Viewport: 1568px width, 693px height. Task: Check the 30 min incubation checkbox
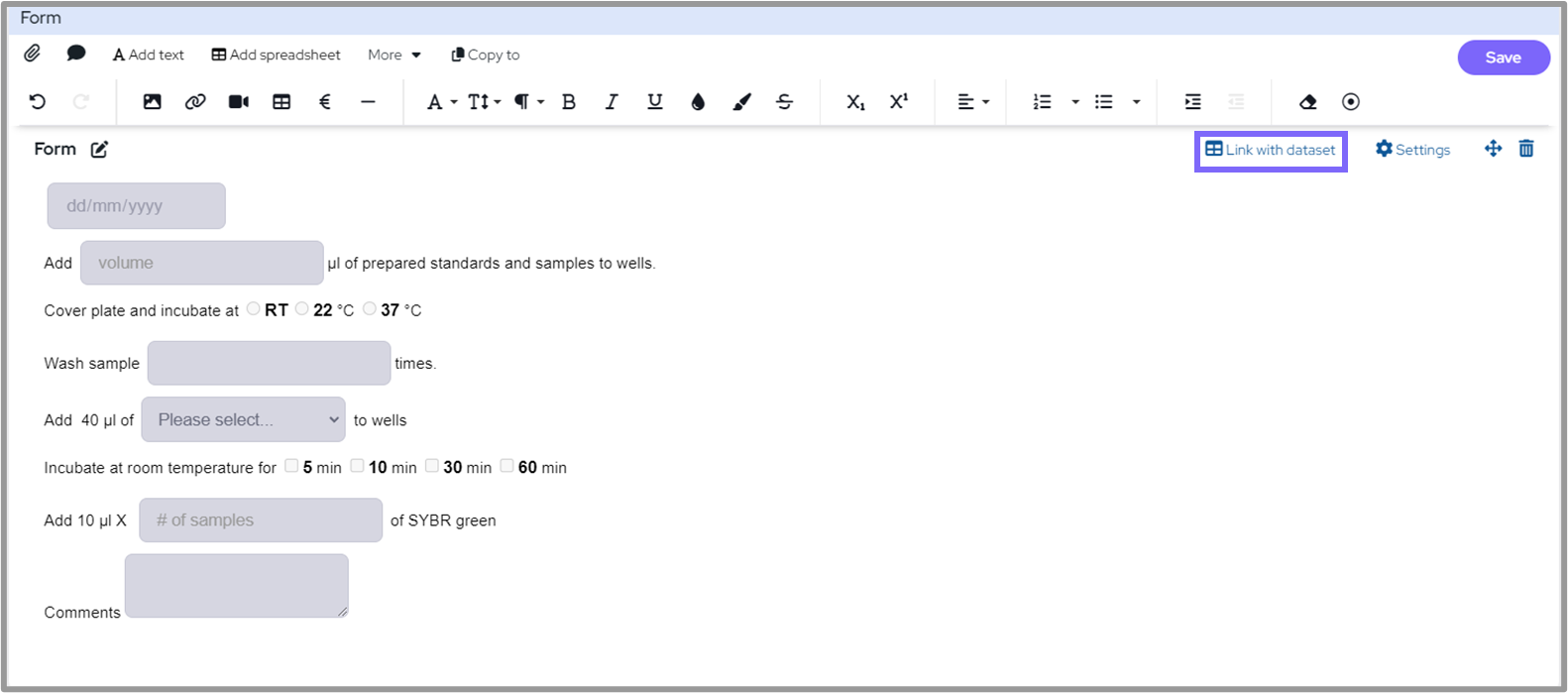pos(432,466)
